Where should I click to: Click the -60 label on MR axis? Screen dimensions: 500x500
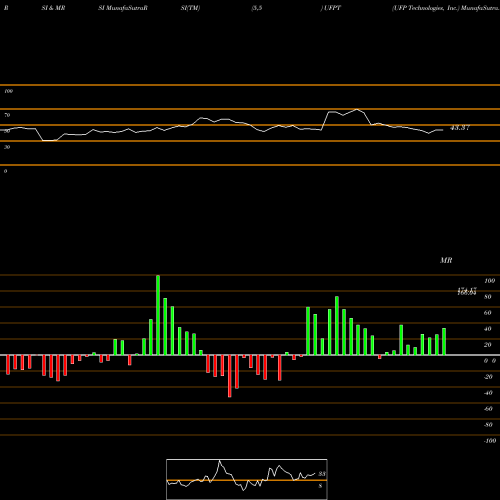click(x=488, y=409)
